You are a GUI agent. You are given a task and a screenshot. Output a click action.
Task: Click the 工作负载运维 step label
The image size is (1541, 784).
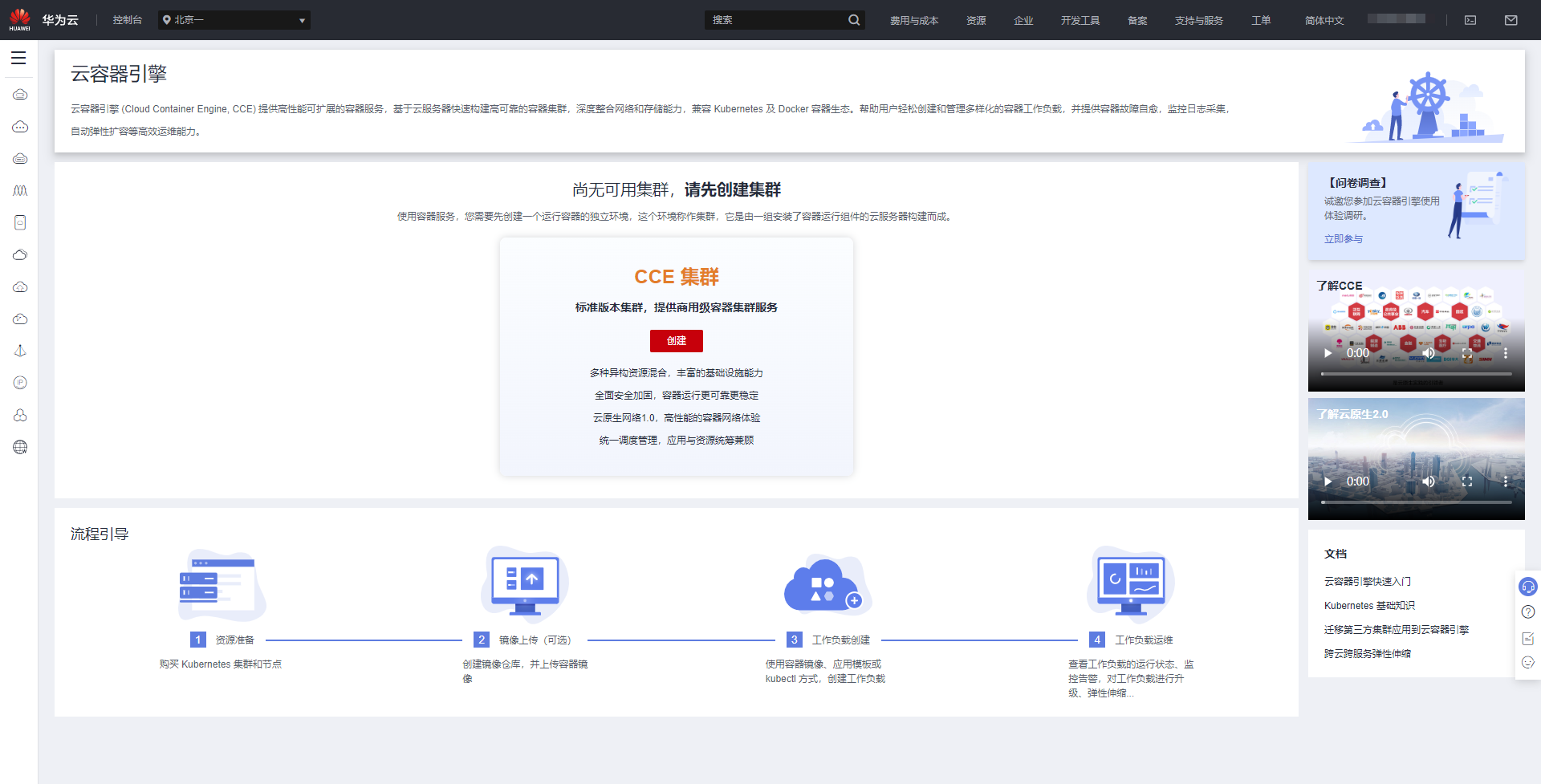click(1144, 640)
